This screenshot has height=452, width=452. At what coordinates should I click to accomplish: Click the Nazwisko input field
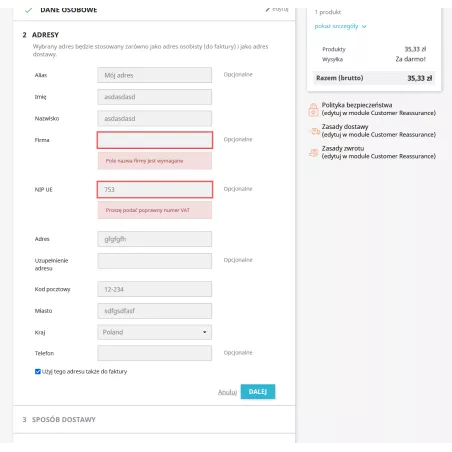(155, 119)
